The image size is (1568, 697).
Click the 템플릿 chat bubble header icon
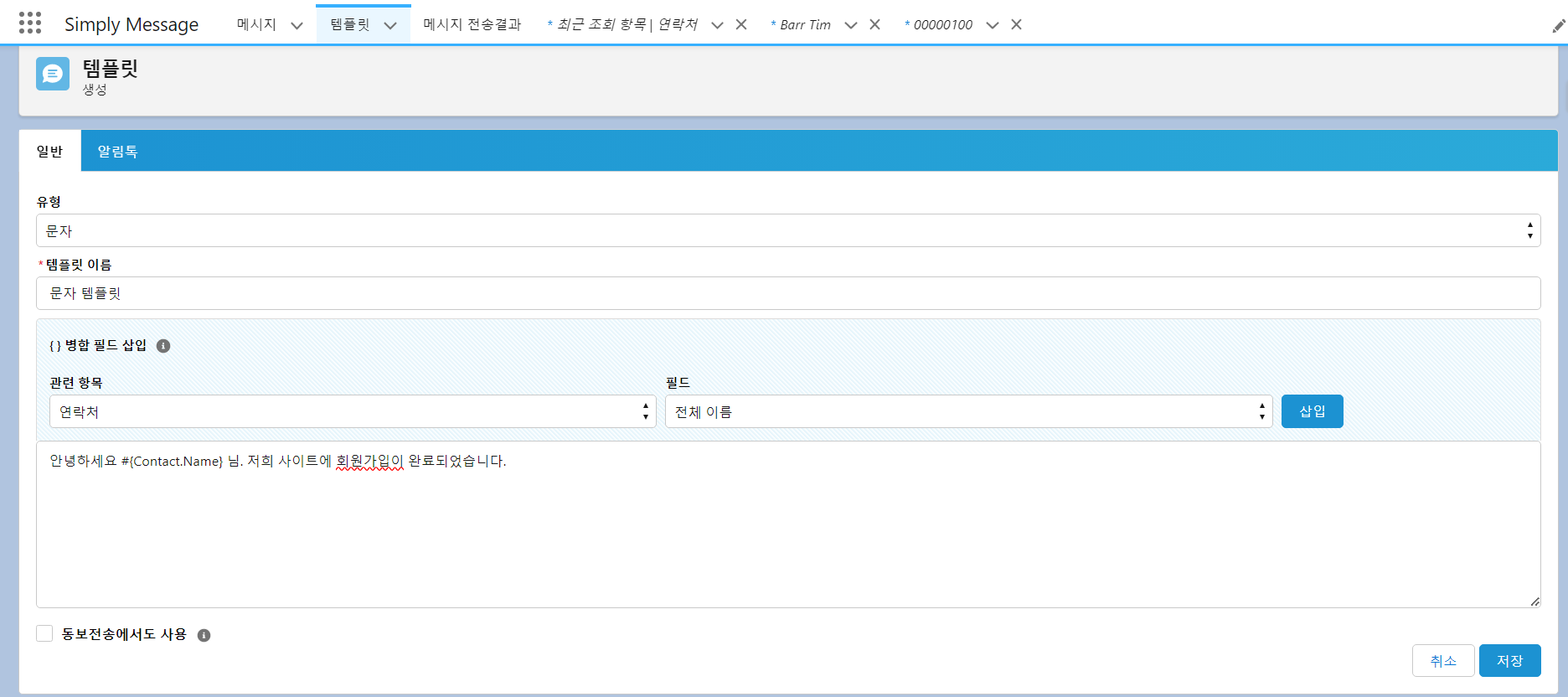(x=53, y=74)
